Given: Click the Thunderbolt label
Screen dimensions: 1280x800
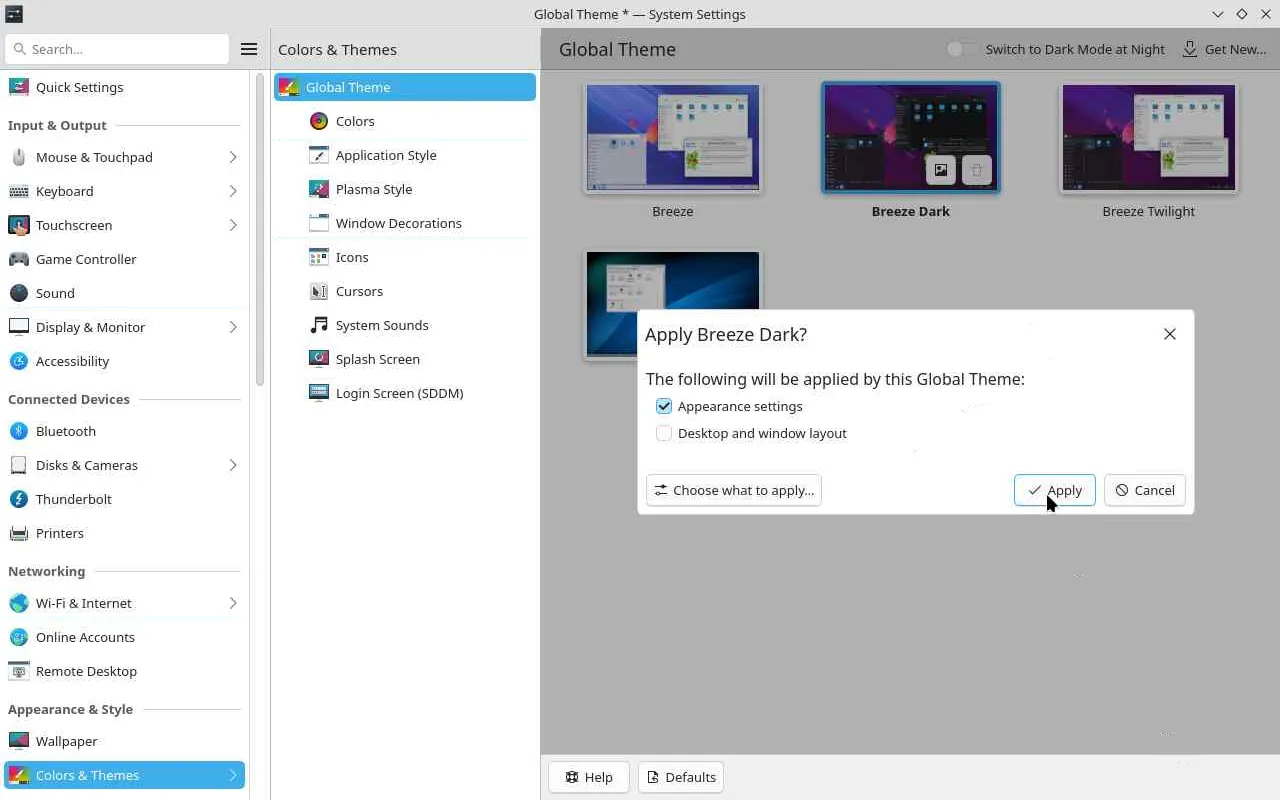Looking at the screenshot, I should point(74,499).
